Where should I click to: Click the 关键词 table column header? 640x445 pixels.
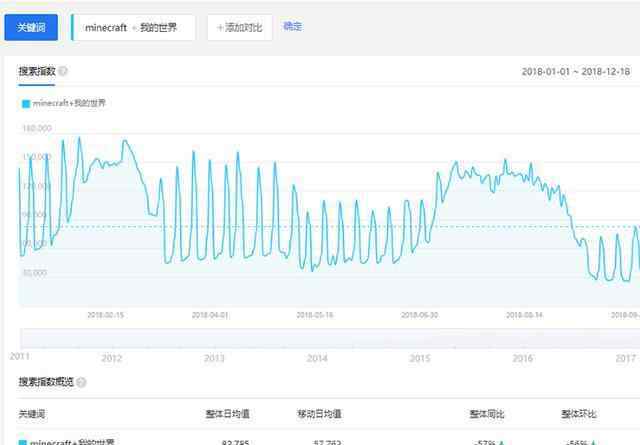(x=31, y=414)
